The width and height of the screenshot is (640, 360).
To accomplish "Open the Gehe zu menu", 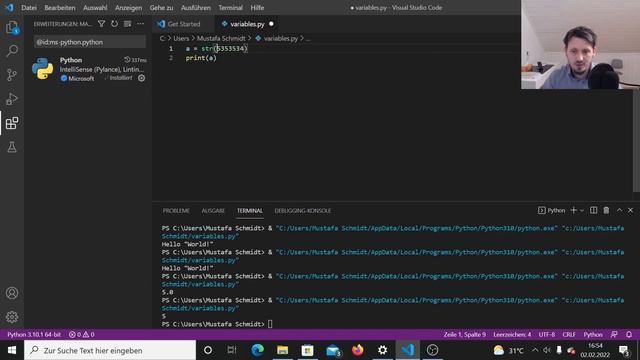I will (x=161, y=8).
